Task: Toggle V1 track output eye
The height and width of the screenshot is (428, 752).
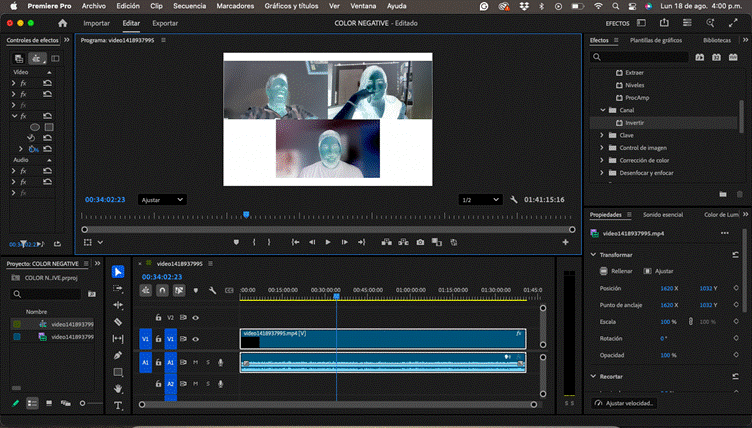Action: pyautogui.click(x=196, y=339)
